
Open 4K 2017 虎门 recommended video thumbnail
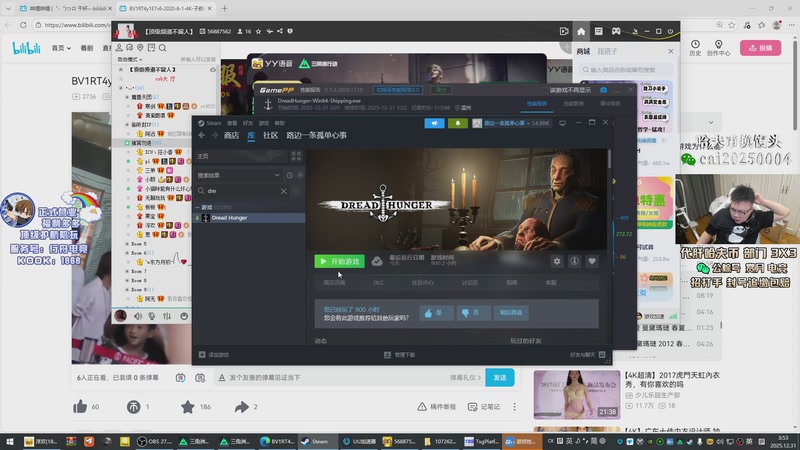(577, 395)
